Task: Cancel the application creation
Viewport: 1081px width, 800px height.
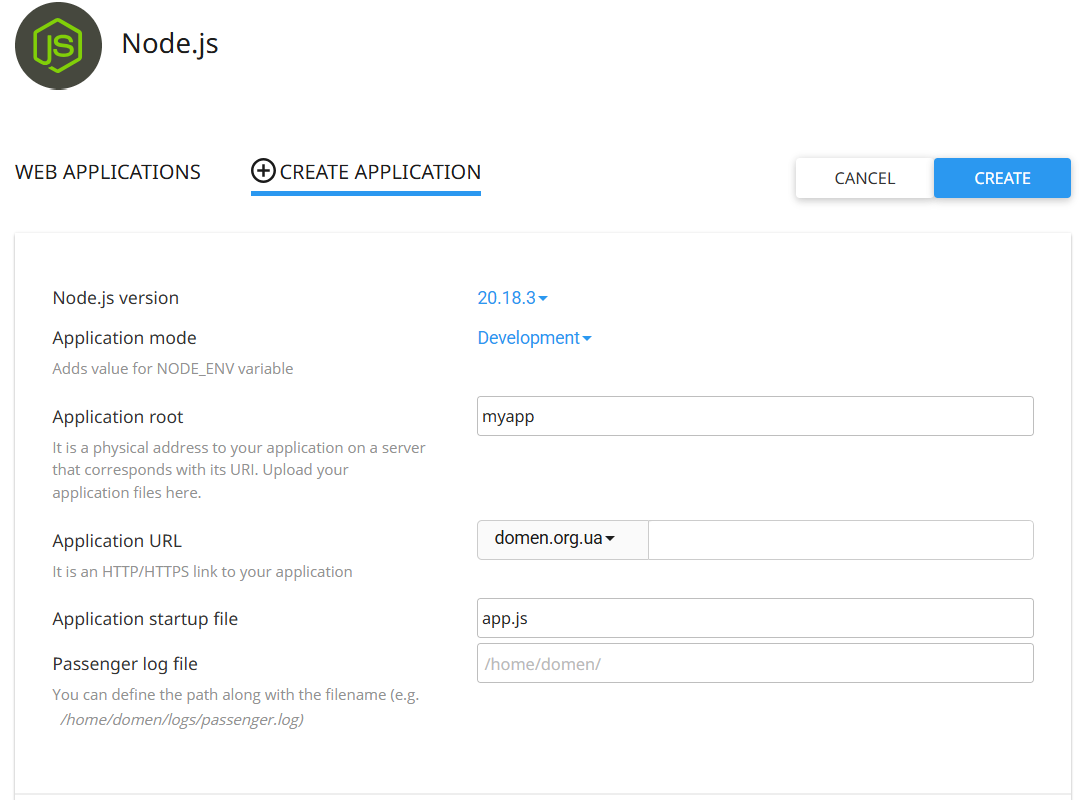Action: [865, 178]
